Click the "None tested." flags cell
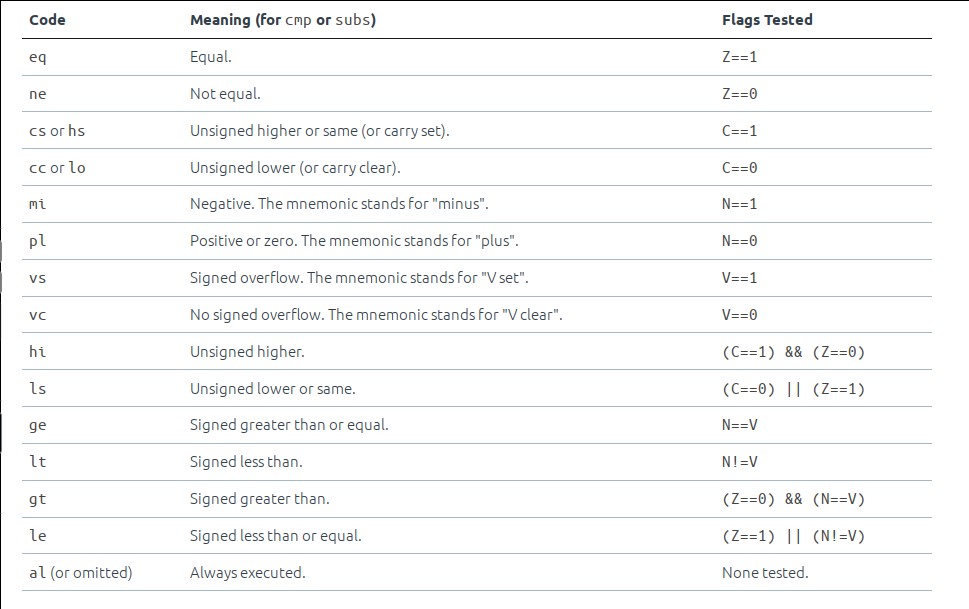 click(x=765, y=573)
